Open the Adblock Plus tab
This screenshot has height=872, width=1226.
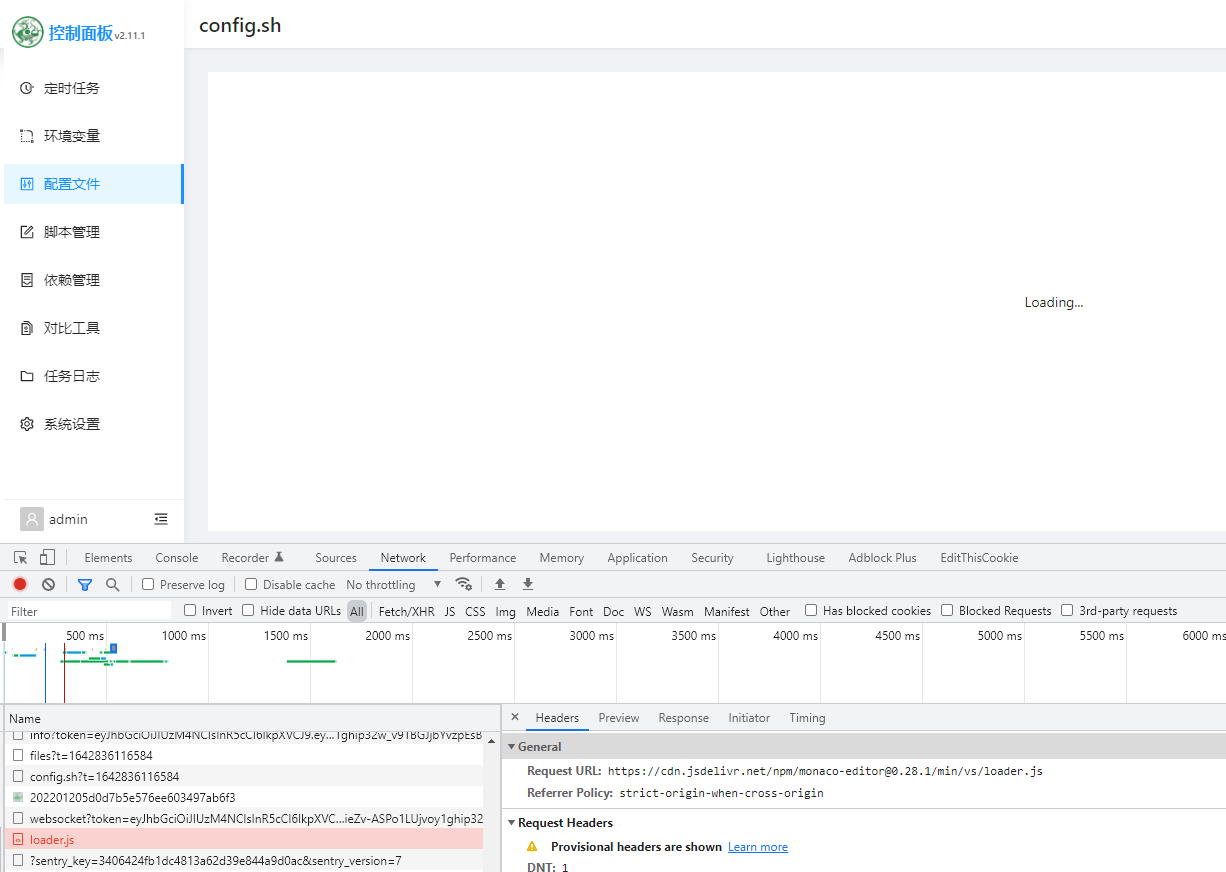[x=882, y=558]
